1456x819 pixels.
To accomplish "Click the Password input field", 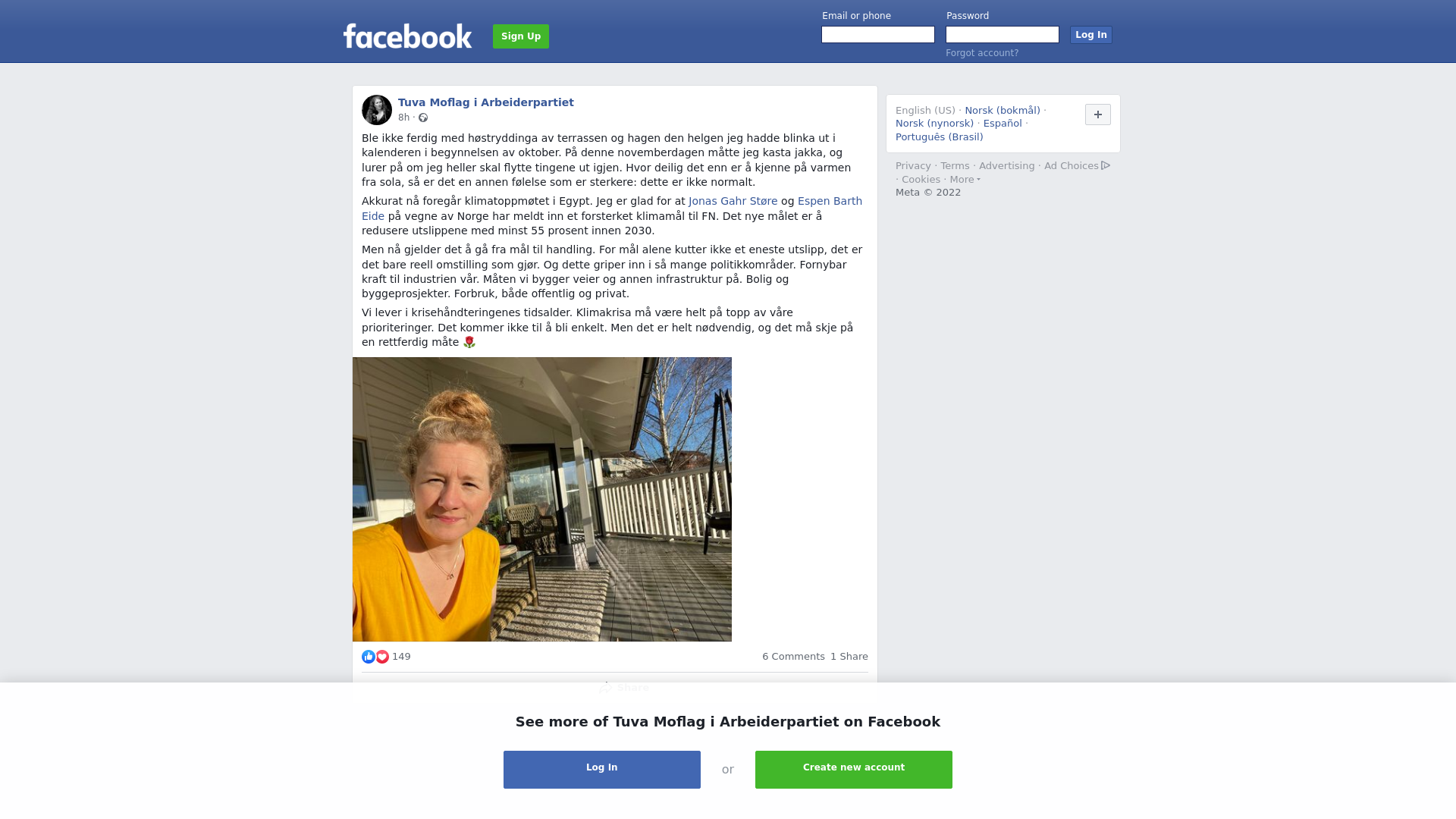I will 1003,35.
